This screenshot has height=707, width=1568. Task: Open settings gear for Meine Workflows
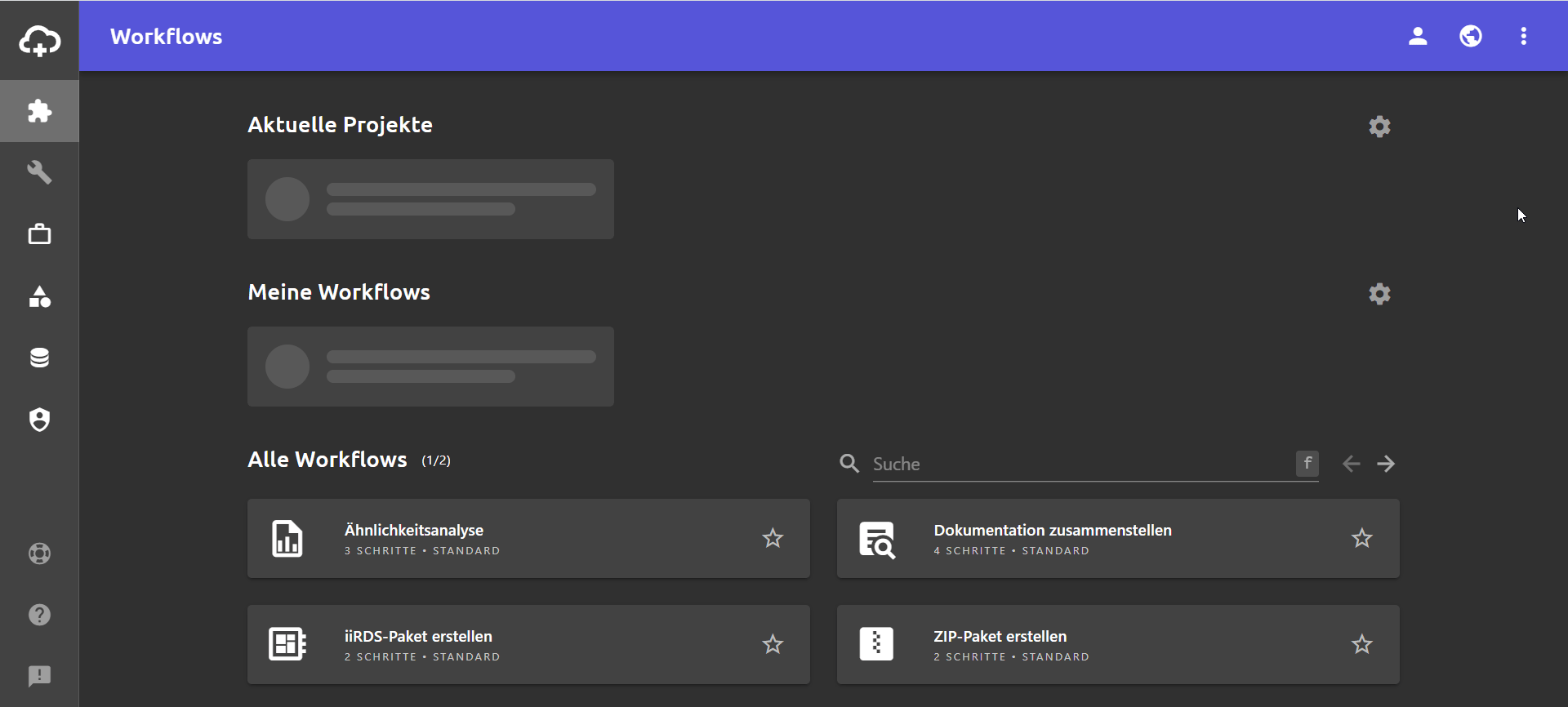(1379, 294)
